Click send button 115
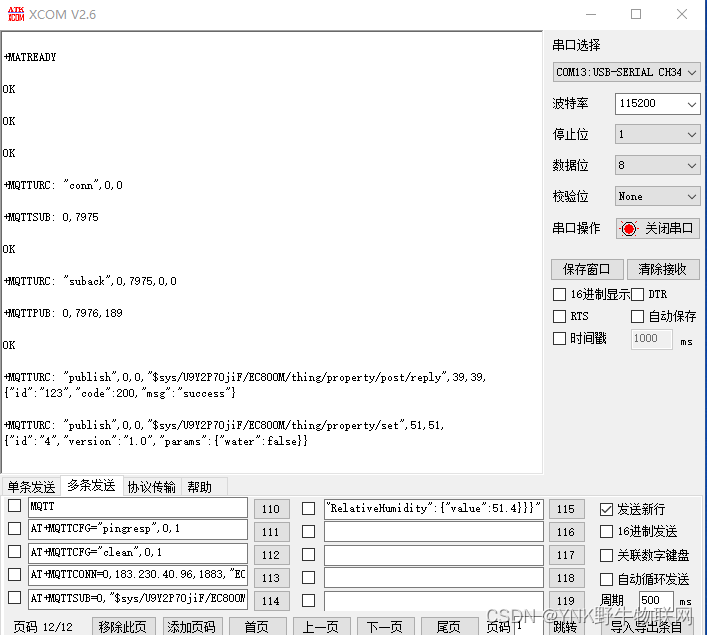This screenshot has width=707, height=635. (x=566, y=509)
